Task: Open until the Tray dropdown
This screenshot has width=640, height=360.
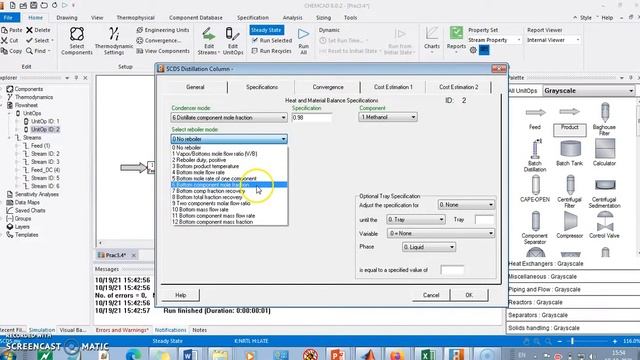Action: coord(416,220)
